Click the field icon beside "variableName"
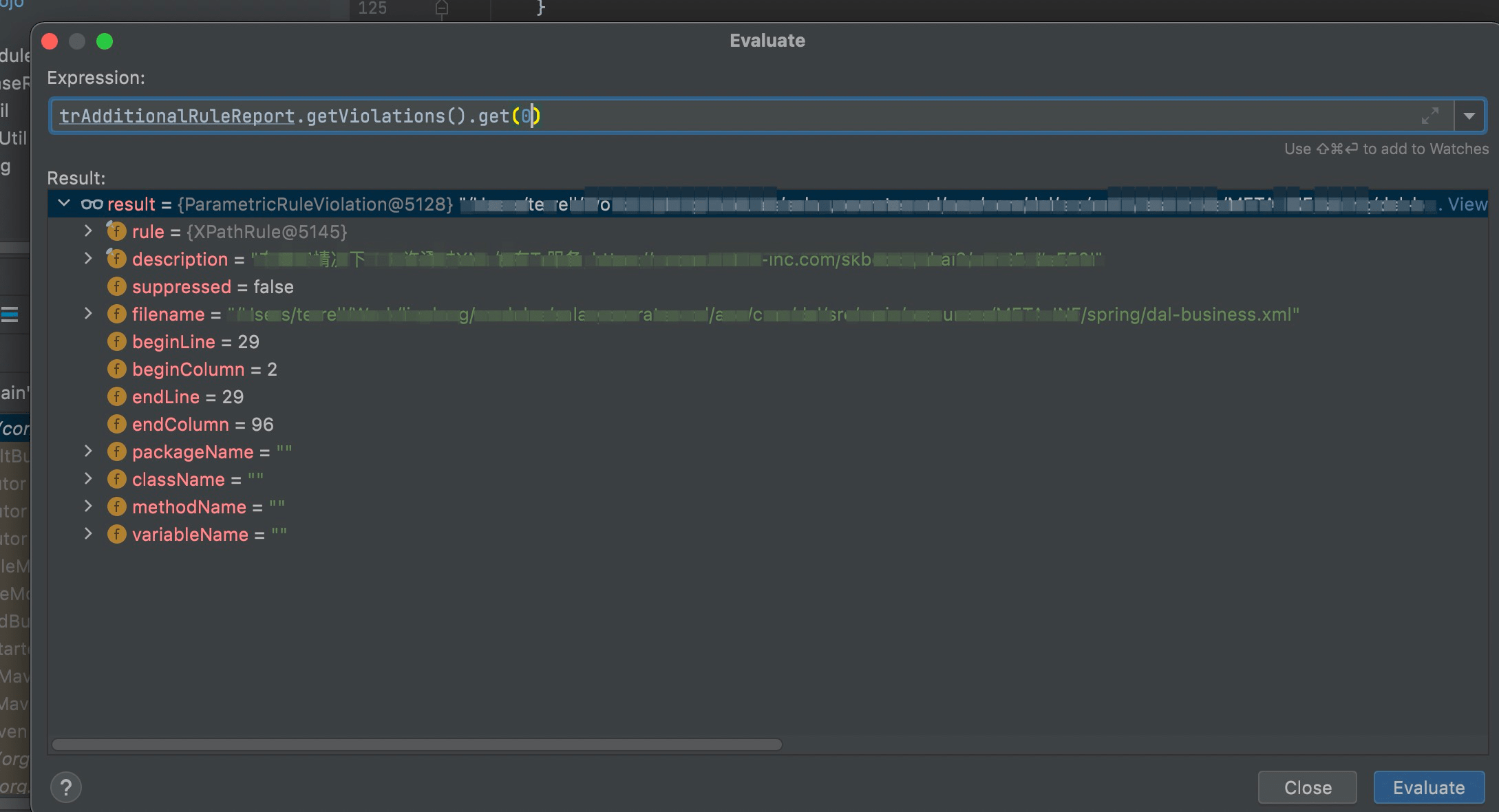Image resolution: width=1499 pixels, height=812 pixels. tap(117, 534)
